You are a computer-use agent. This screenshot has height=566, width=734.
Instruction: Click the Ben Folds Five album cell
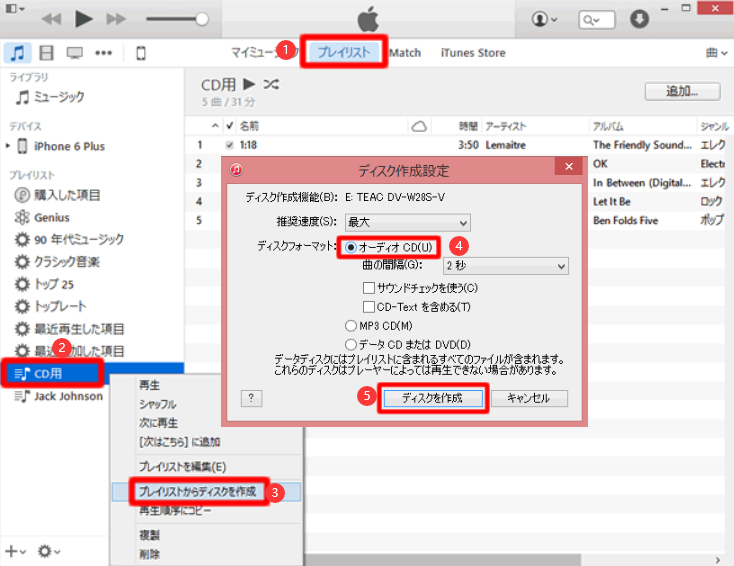tap(625, 221)
